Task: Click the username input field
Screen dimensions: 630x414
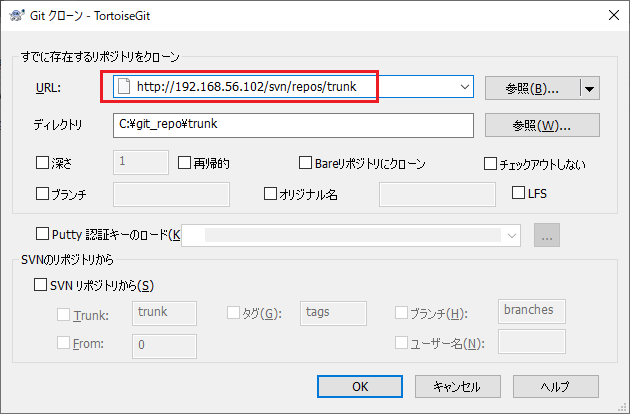Action: click(532, 342)
